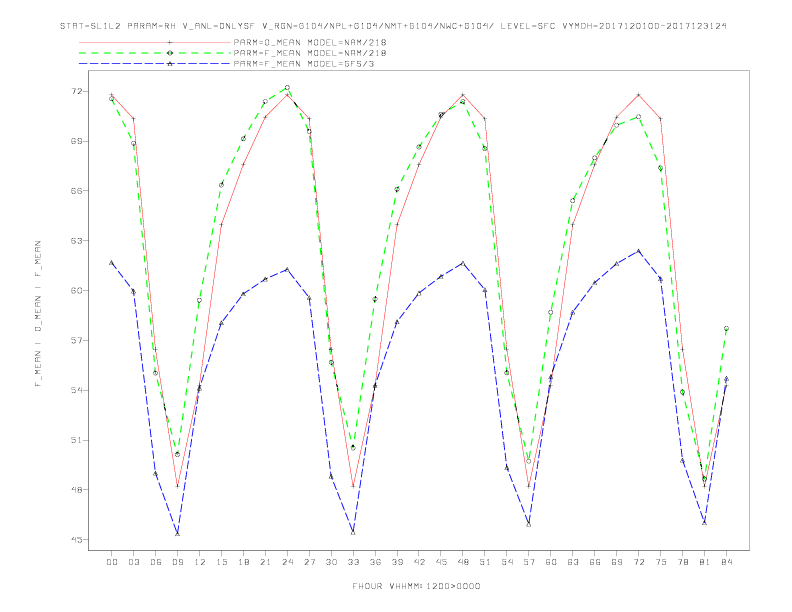Click x-axis forecast hour label 60
Image resolution: width=792 pixels, height=612 pixels.
tap(551, 562)
